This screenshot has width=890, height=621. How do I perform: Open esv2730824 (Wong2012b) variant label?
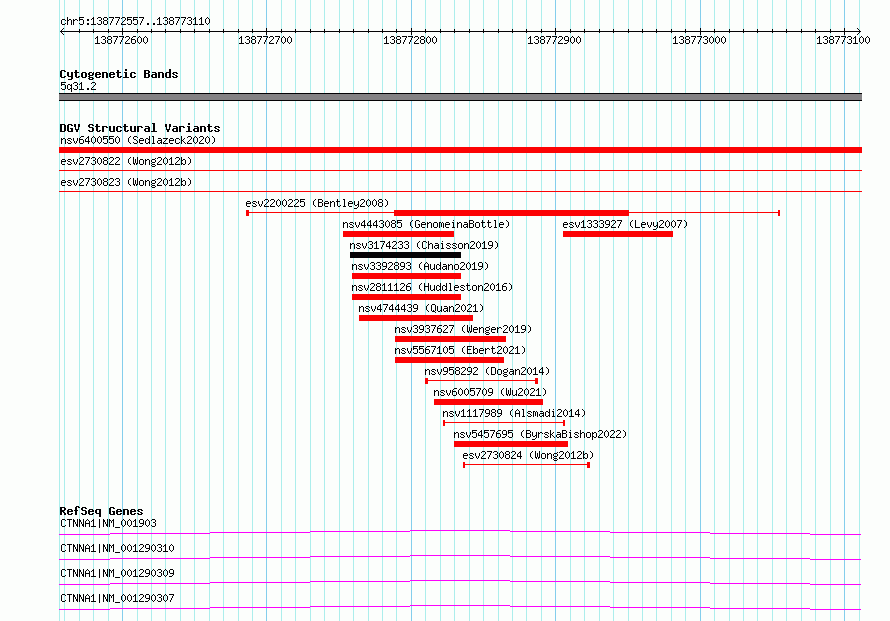[x=528, y=455]
